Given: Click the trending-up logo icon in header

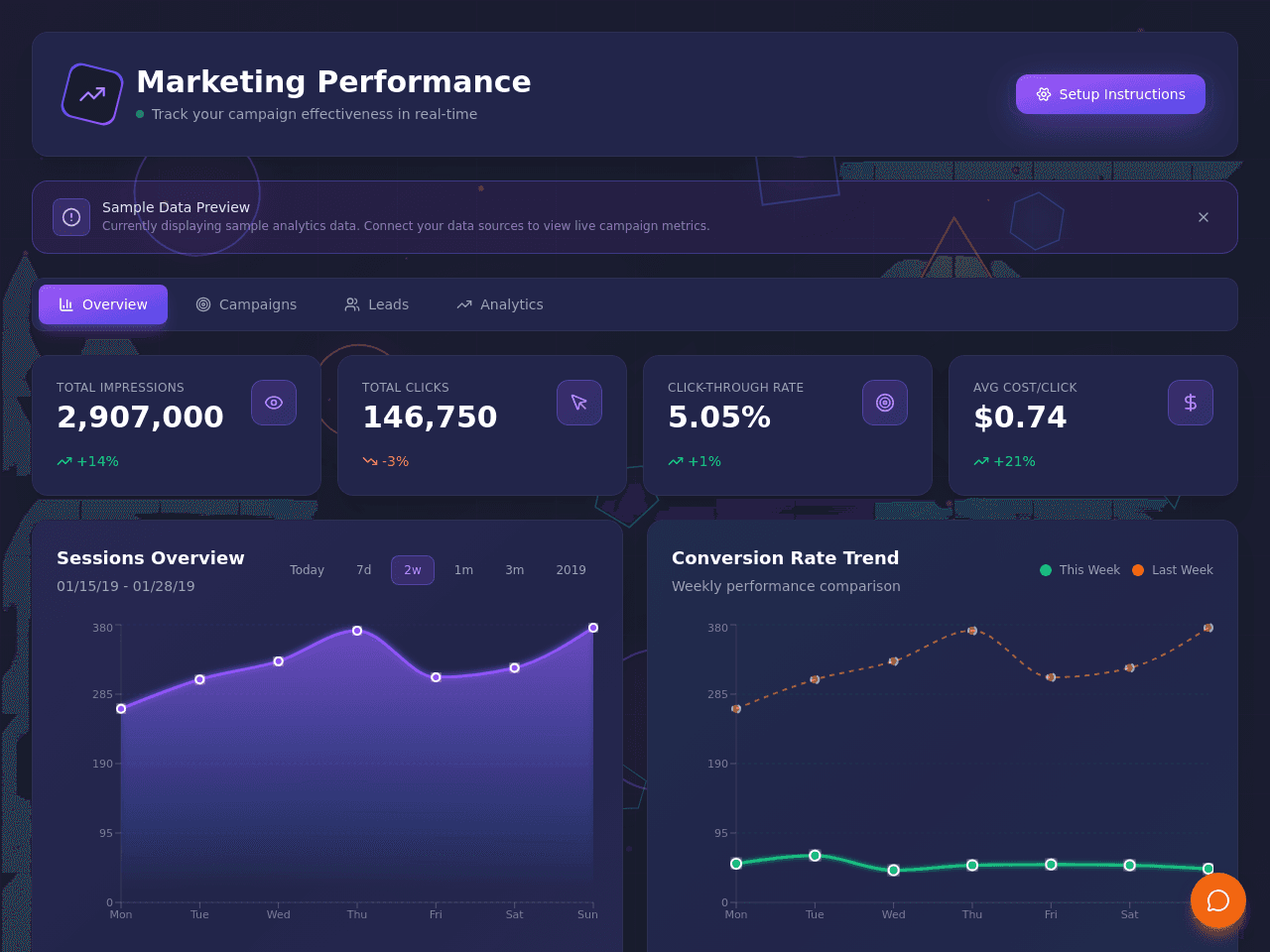Looking at the screenshot, I should click(92, 94).
